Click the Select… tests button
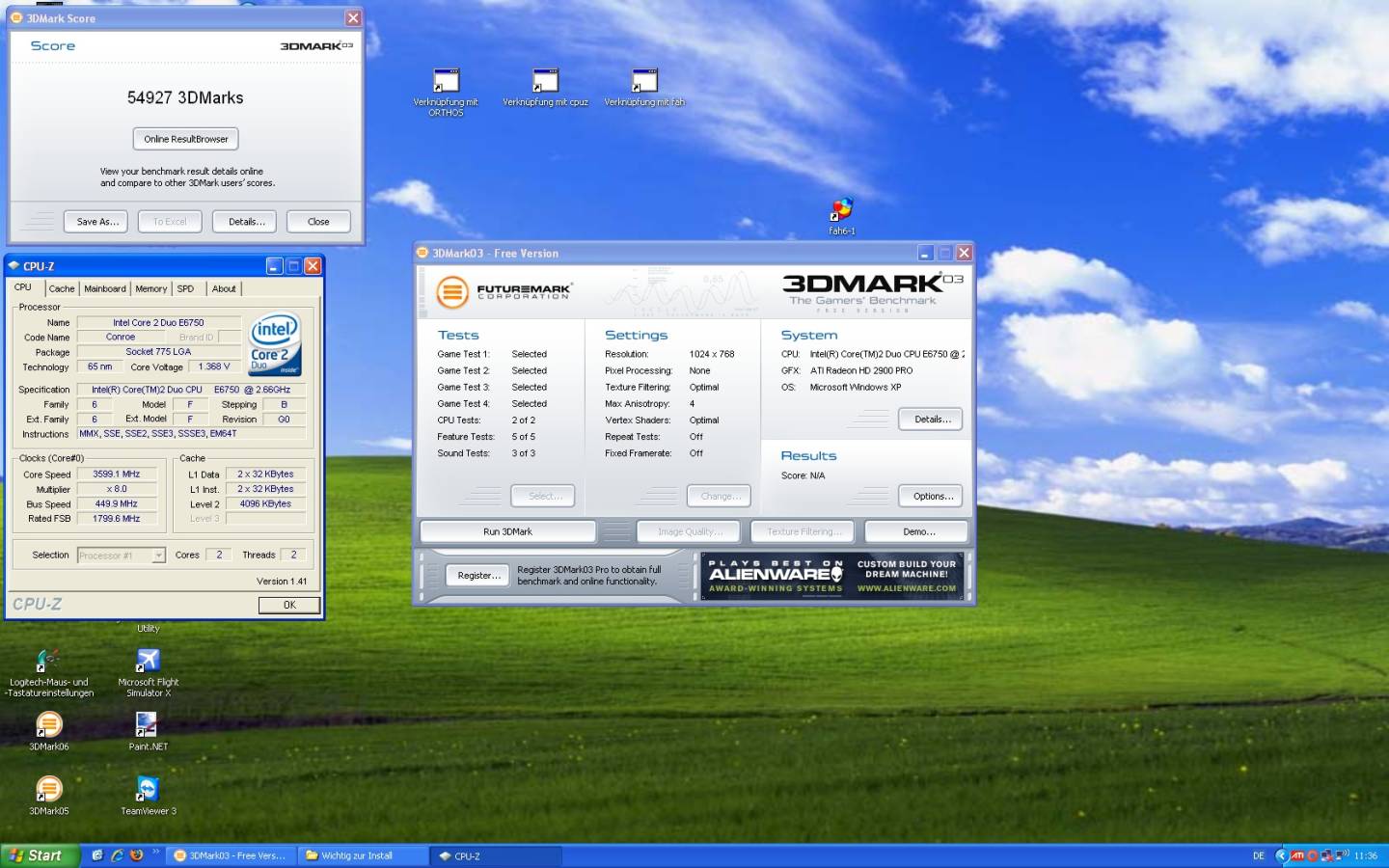This screenshot has width=1389, height=868. pyautogui.click(x=544, y=496)
